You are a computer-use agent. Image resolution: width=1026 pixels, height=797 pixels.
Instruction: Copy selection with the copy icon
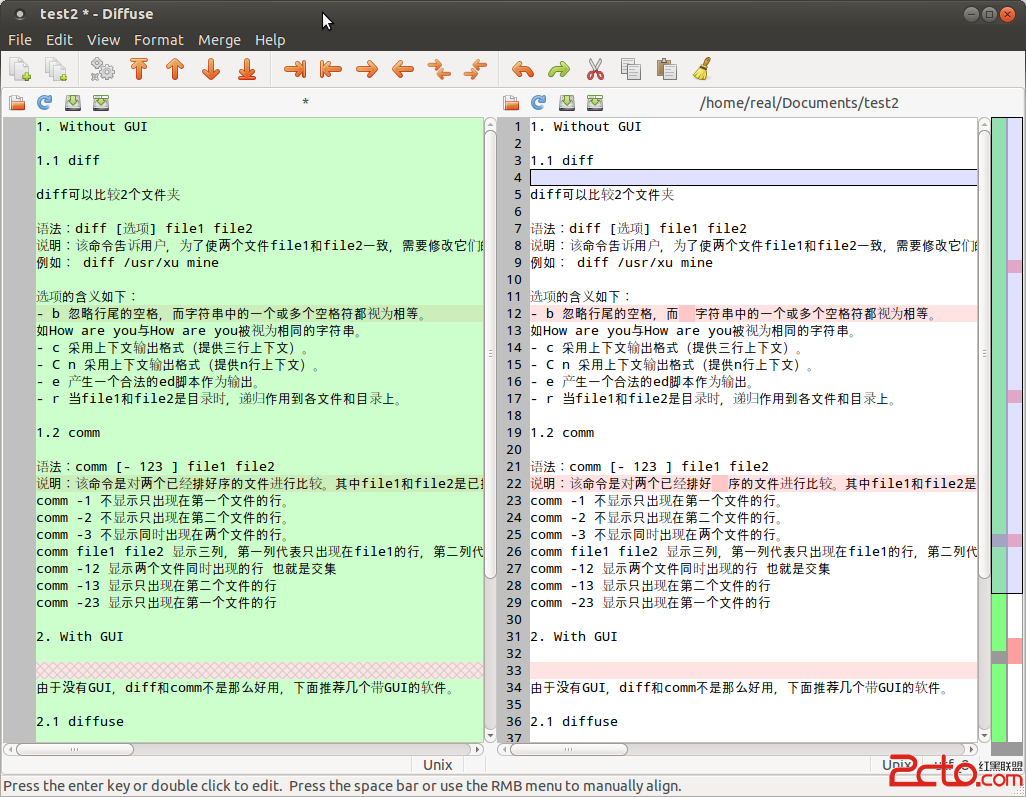pyautogui.click(x=631, y=69)
